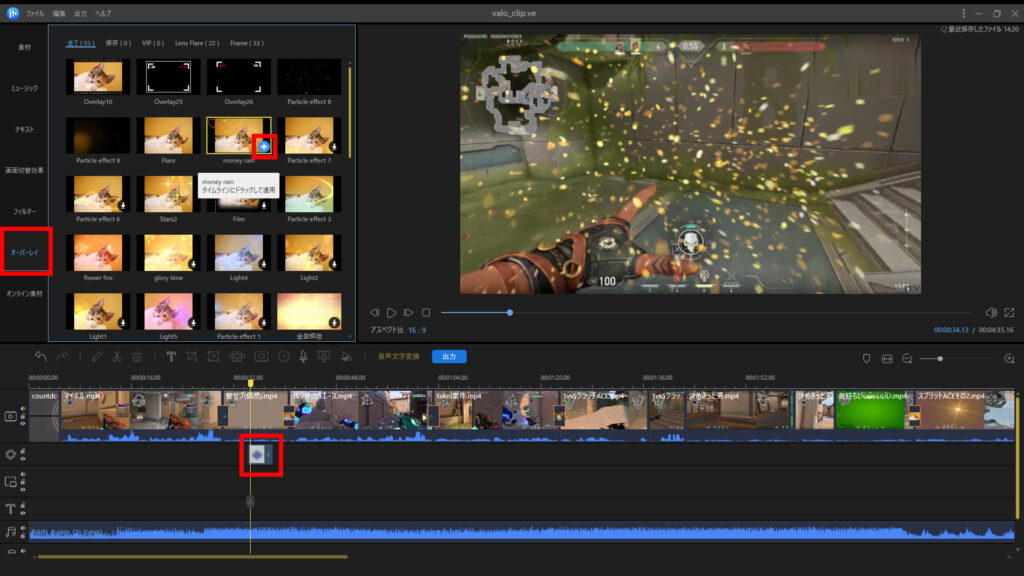The height and width of the screenshot is (576, 1024).
Task: Open the ファイル menu
Action: click(35, 13)
